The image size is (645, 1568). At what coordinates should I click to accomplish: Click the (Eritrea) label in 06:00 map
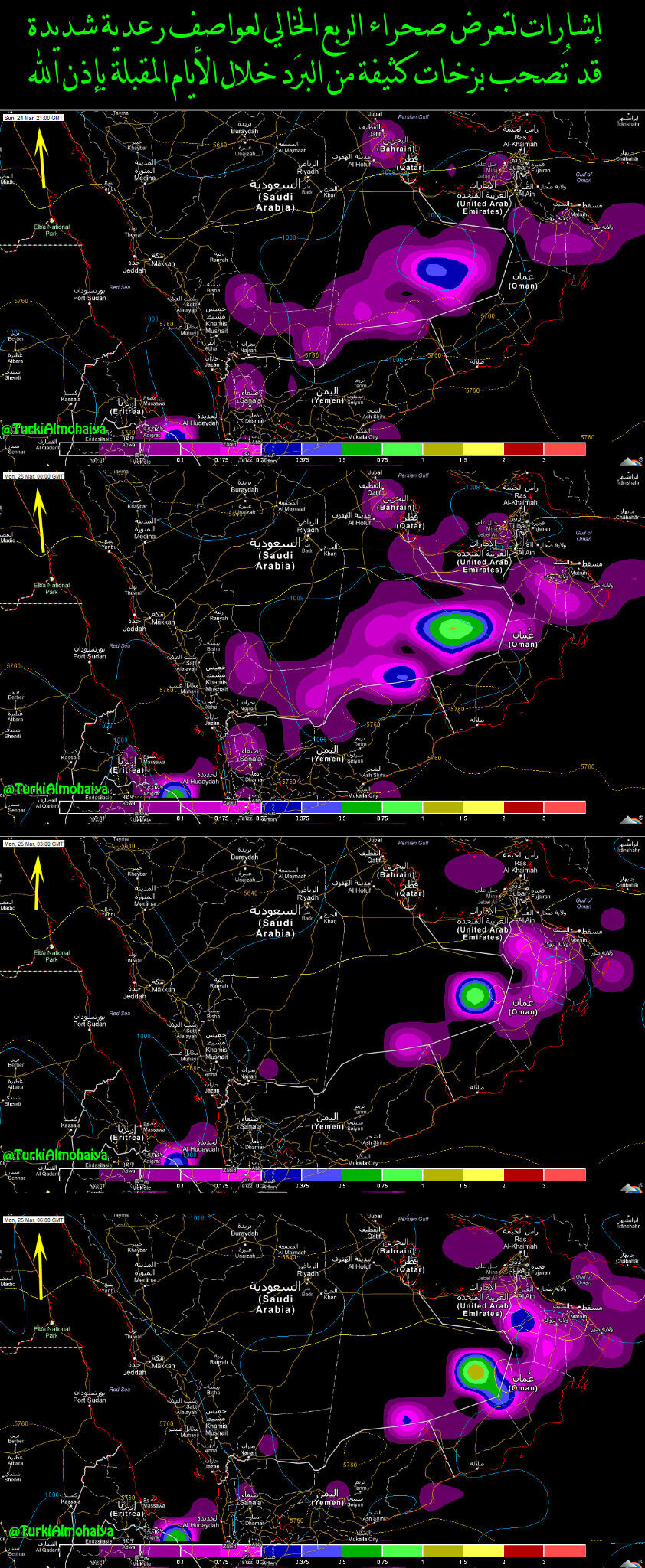click(x=126, y=1513)
